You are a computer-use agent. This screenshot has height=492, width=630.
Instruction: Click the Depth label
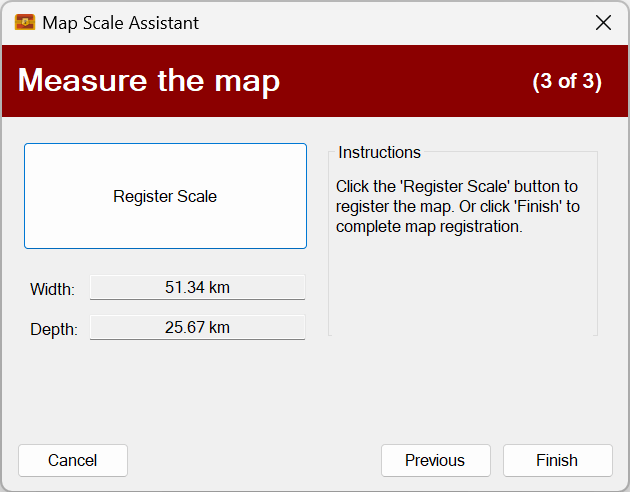[53, 329]
